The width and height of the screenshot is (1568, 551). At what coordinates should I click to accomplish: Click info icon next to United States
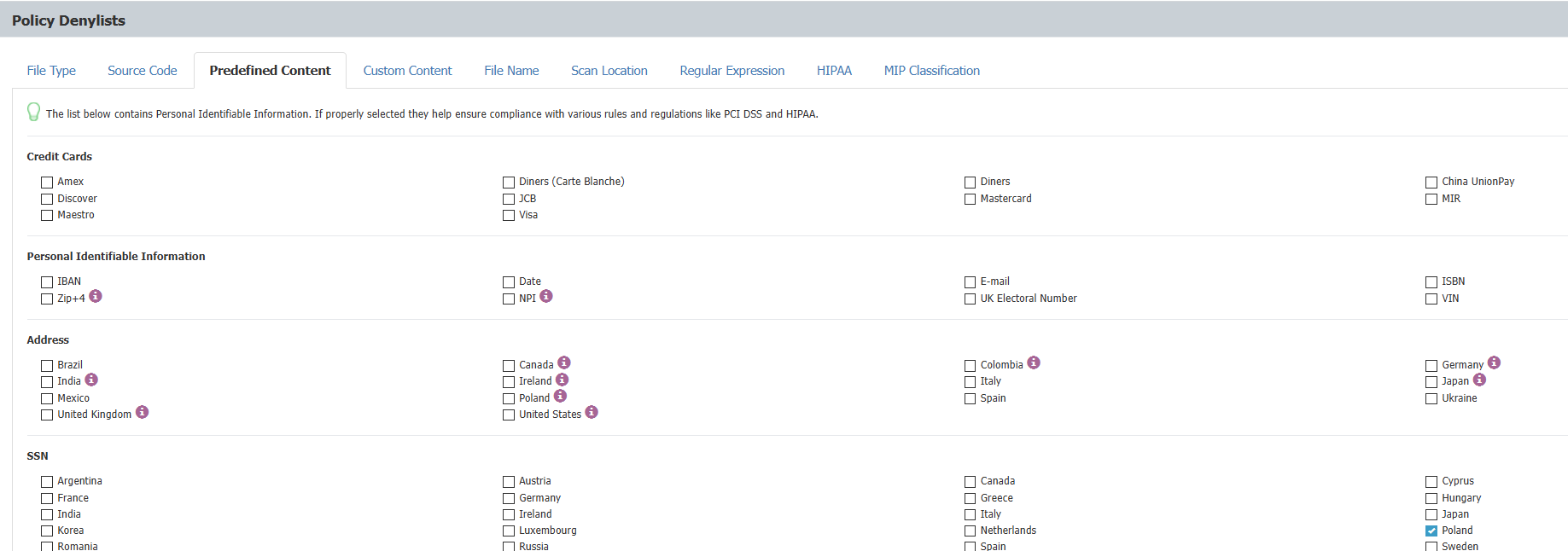tap(592, 412)
